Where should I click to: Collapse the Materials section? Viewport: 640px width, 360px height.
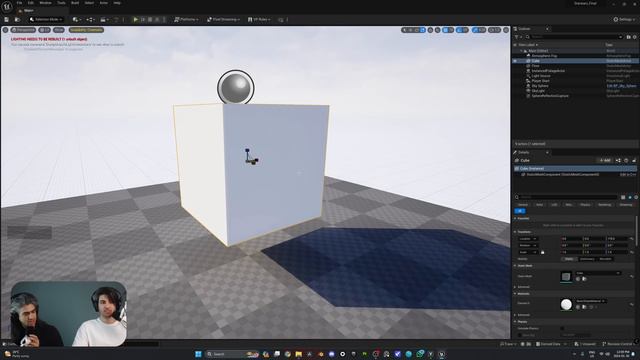[x=516, y=293]
